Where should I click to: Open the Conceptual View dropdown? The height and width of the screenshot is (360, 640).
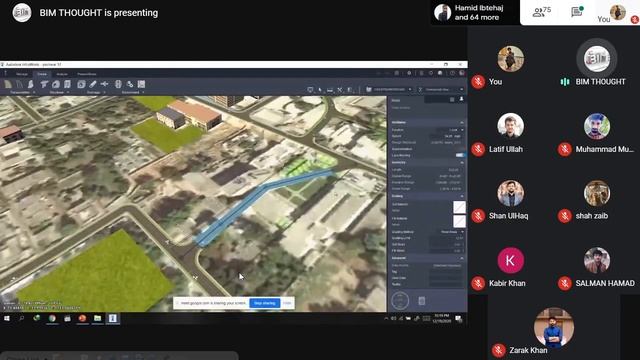tap(444, 89)
